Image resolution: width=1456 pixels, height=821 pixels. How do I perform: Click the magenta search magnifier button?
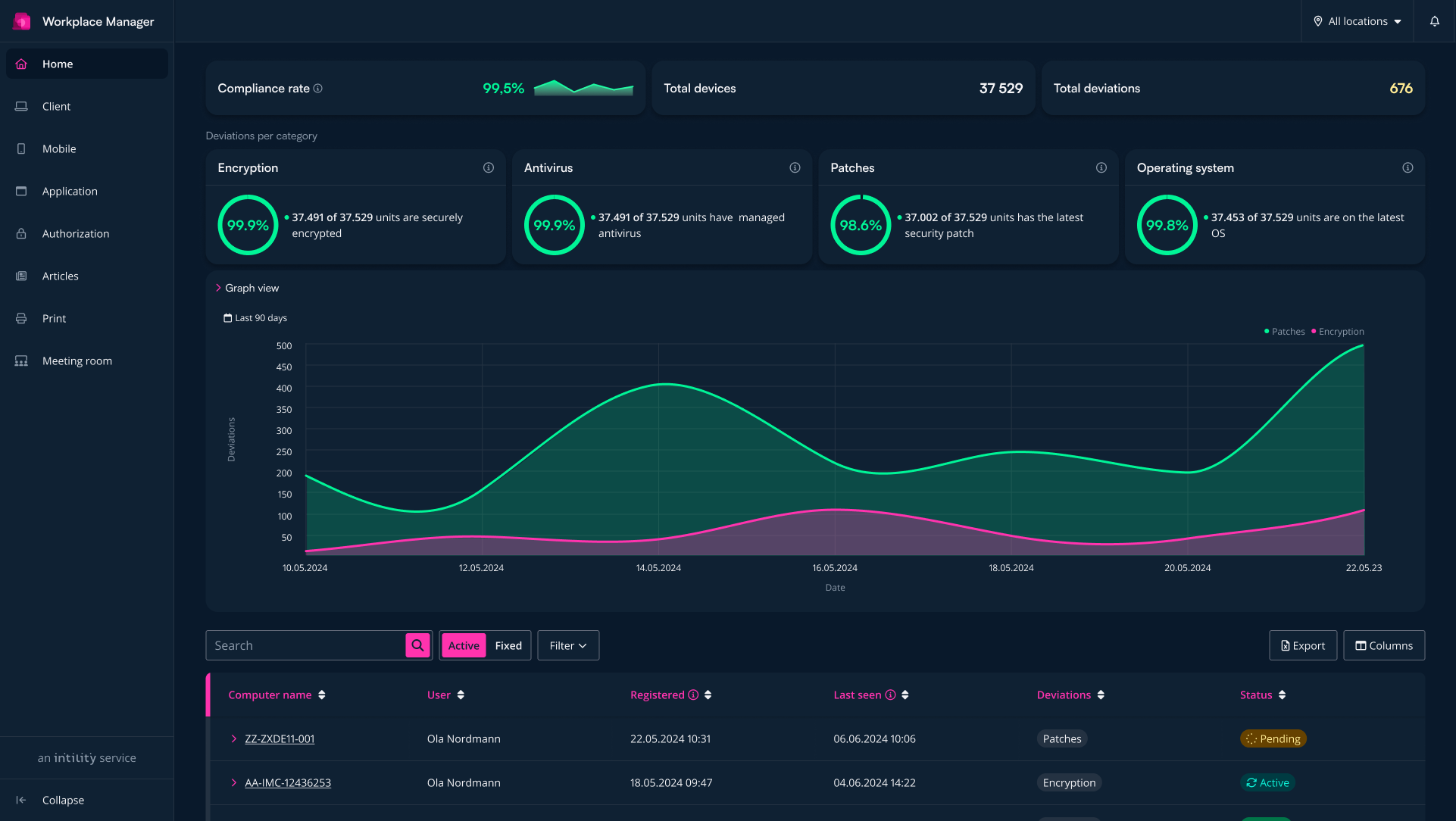[417, 645]
